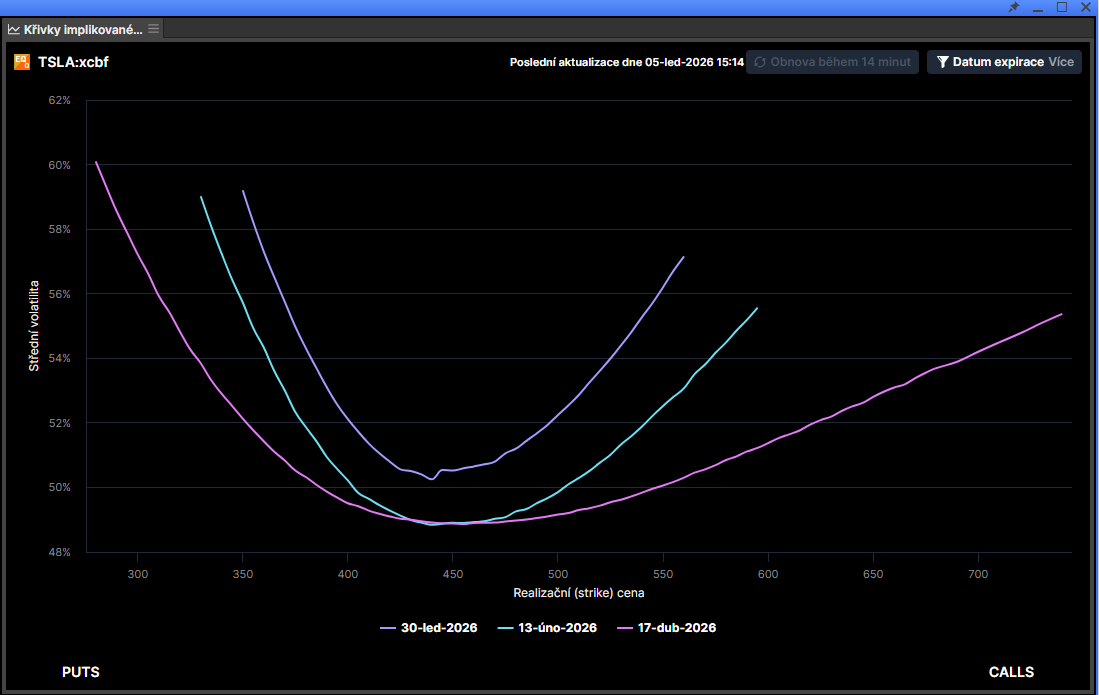Toggle the 30-led-2026 series label in legend

pos(439,628)
